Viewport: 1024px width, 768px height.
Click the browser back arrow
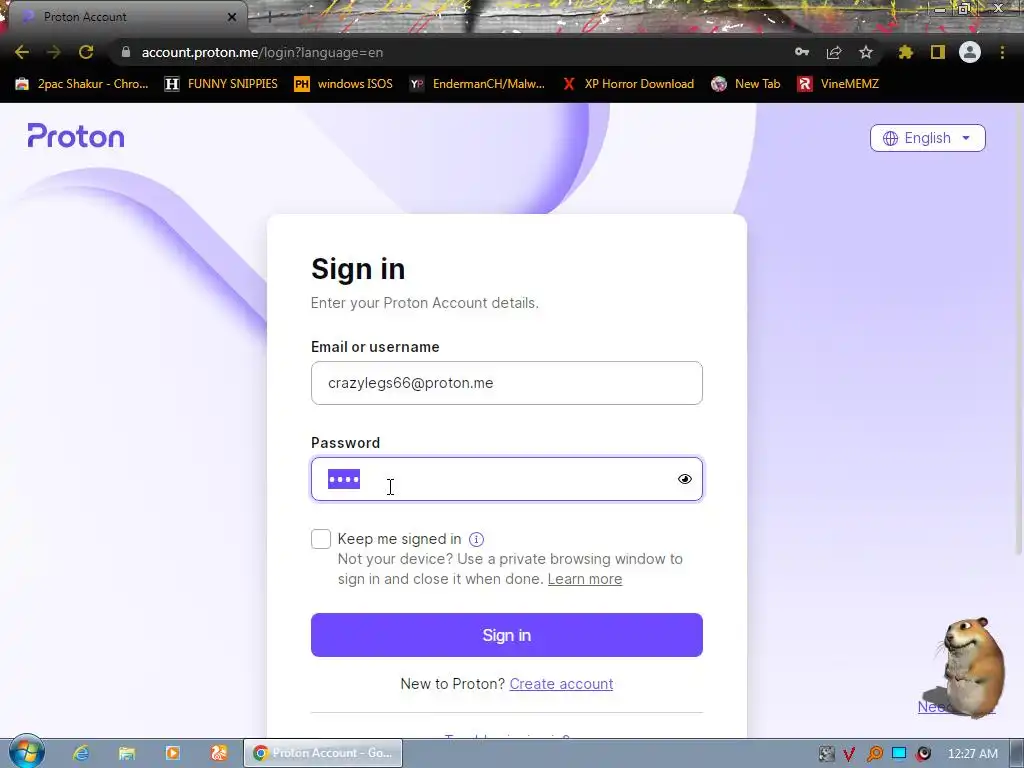pos(22,52)
